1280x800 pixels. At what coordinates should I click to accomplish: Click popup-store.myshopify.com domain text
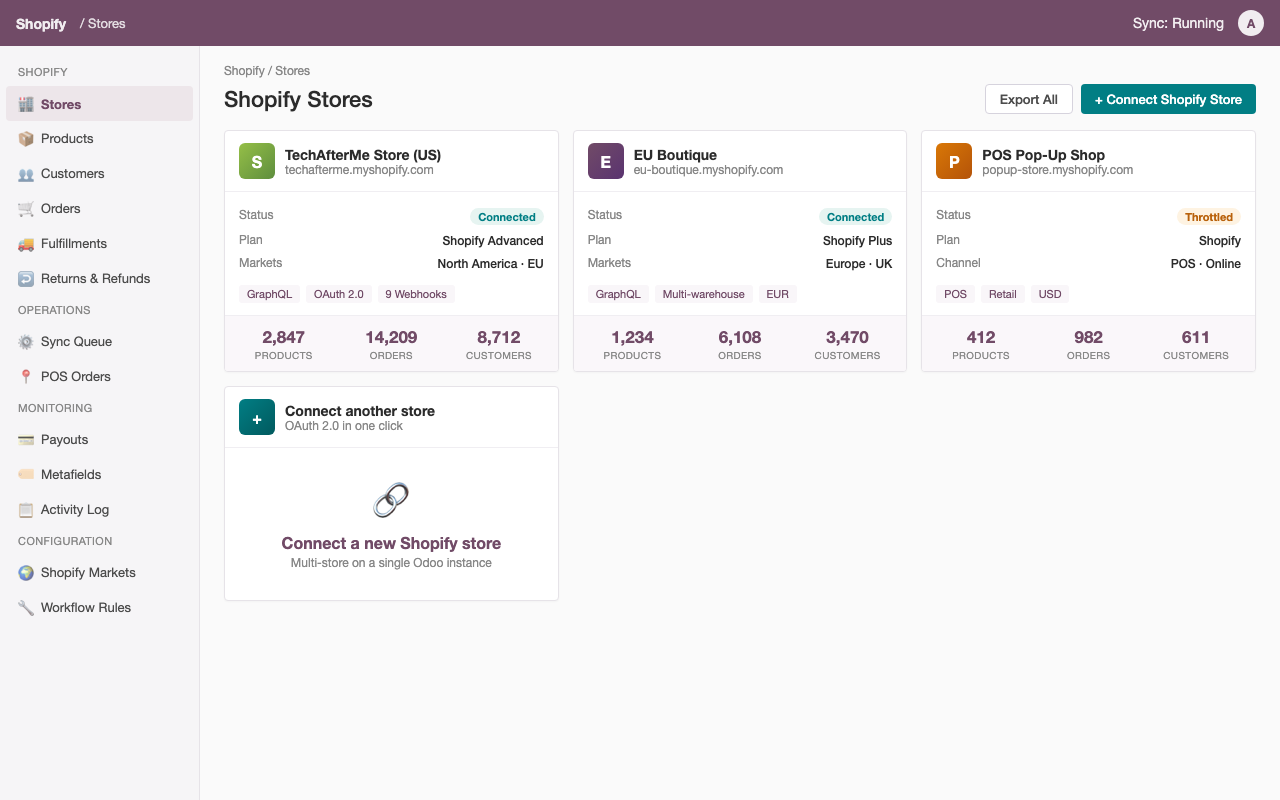coord(1058,170)
